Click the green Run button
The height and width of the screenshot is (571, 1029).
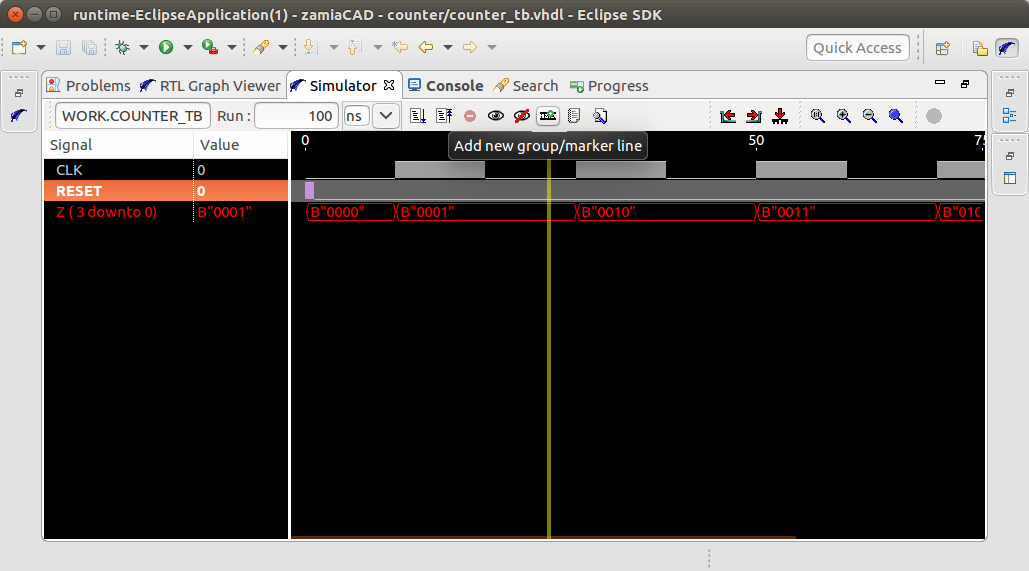(166, 47)
